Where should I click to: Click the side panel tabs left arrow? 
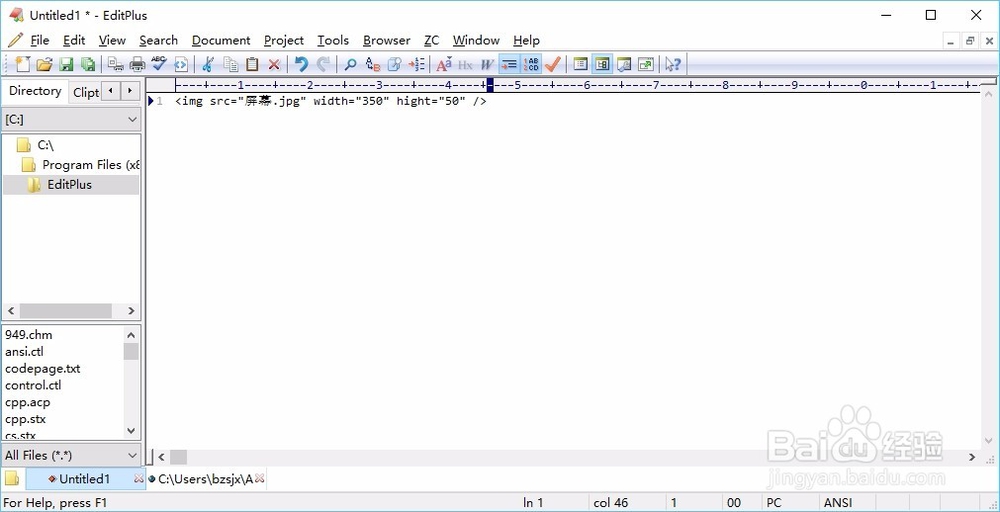[111, 91]
